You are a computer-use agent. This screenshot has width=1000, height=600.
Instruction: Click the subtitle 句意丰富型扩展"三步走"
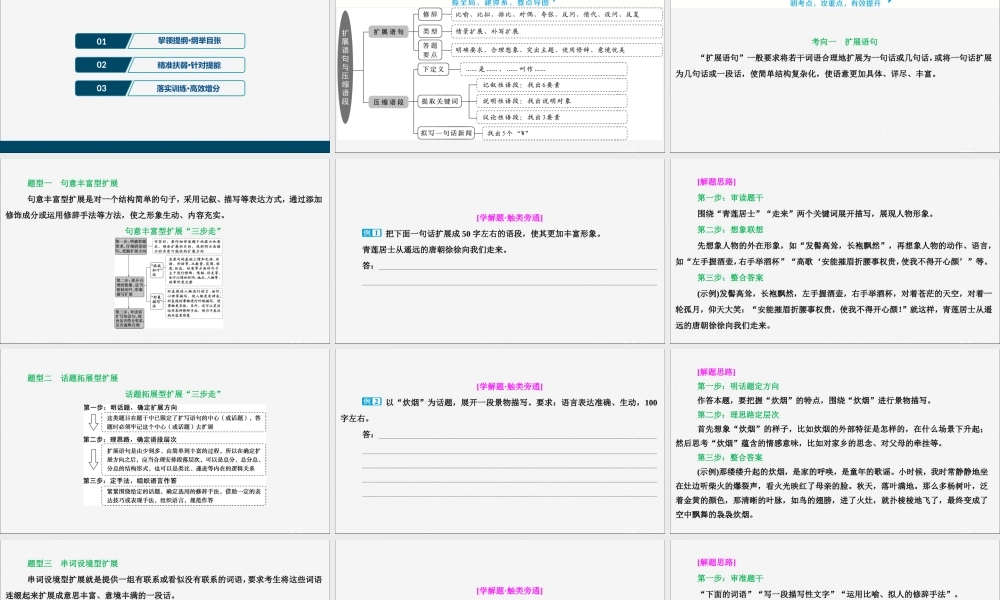click(x=172, y=231)
